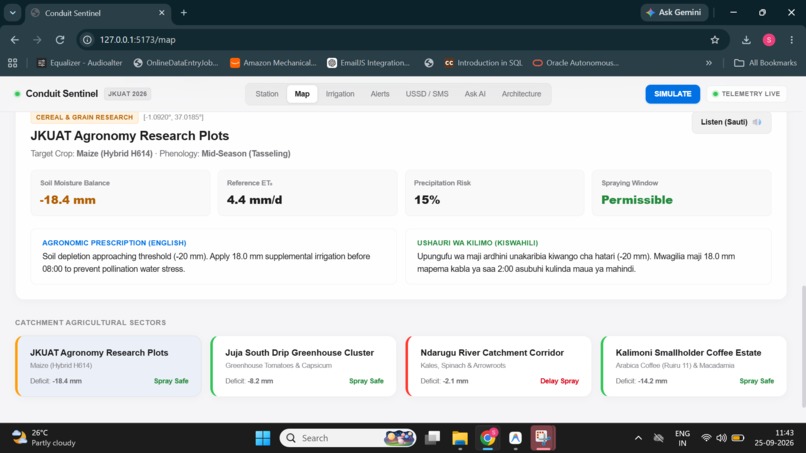Click the taskbar Search box
This screenshot has height=453, width=806.
[x=348, y=438]
